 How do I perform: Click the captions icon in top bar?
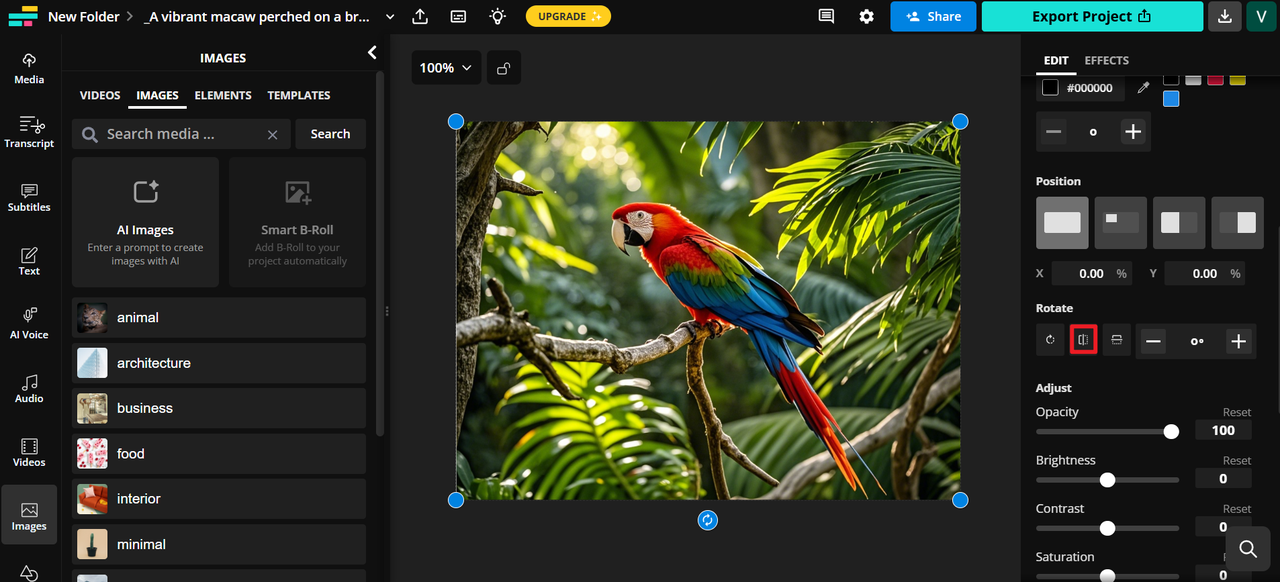click(458, 16)
